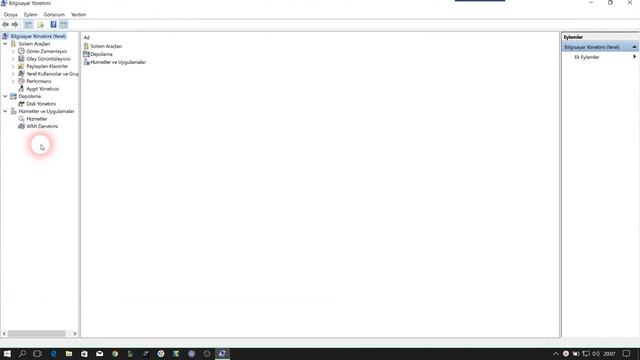Launch Edge browser from the taskbar

pos(53,354)
